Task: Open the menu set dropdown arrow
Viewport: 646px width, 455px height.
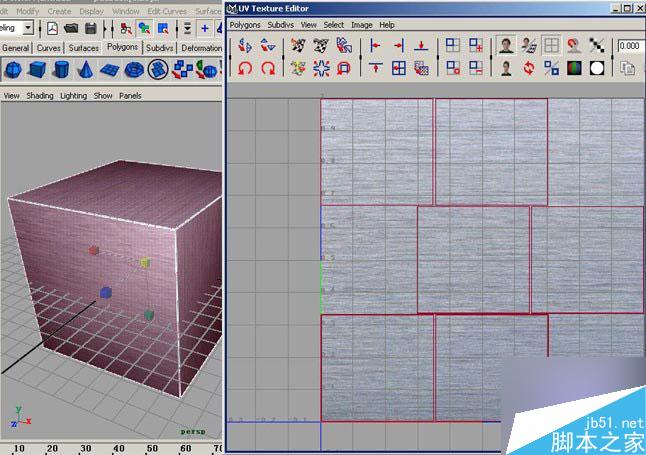Action: pos(28,28)
